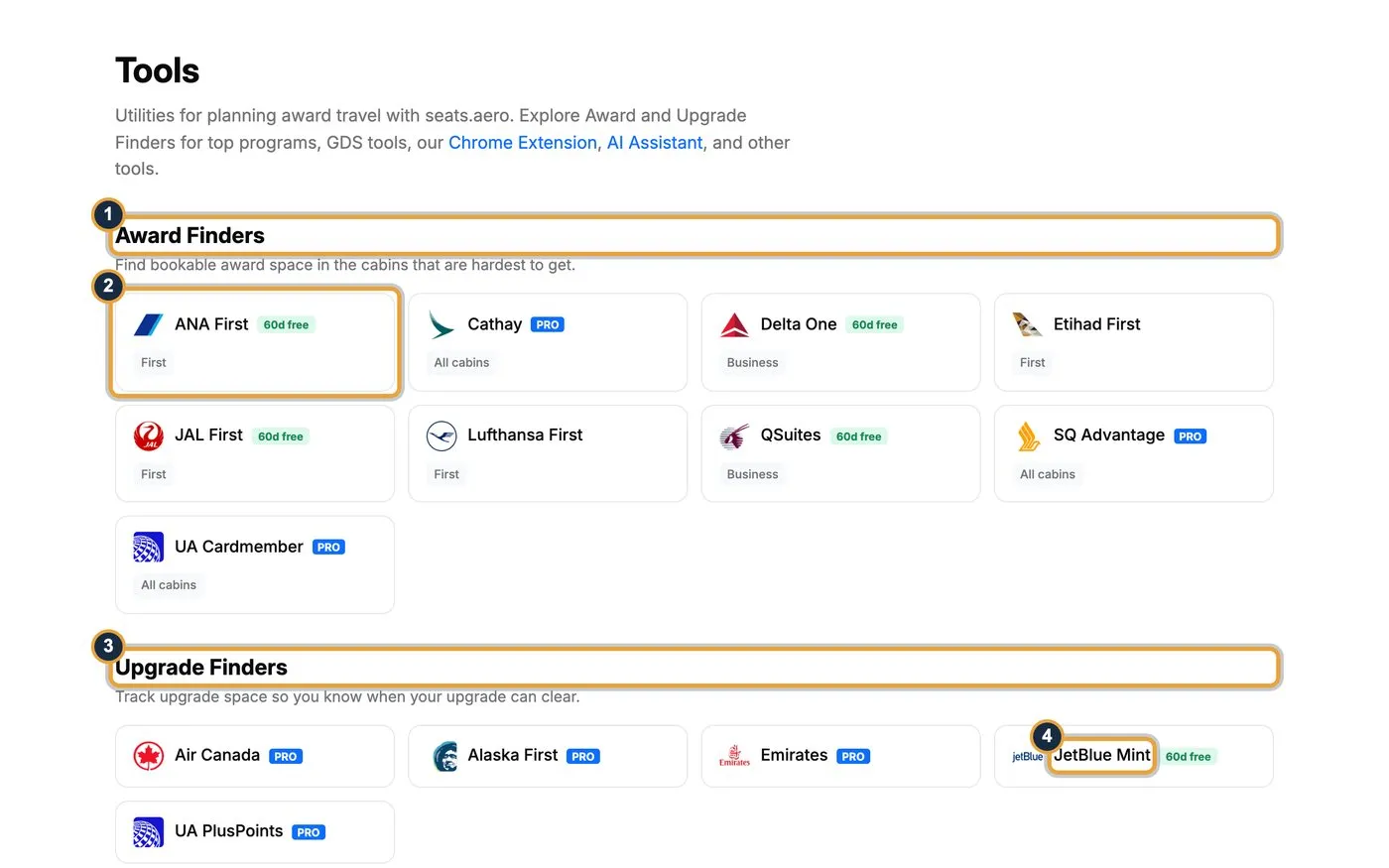Viewport: 1389px width, 868px height.
Task: Click United globe logo on UA PlusPoints
Action: (149, 832)
